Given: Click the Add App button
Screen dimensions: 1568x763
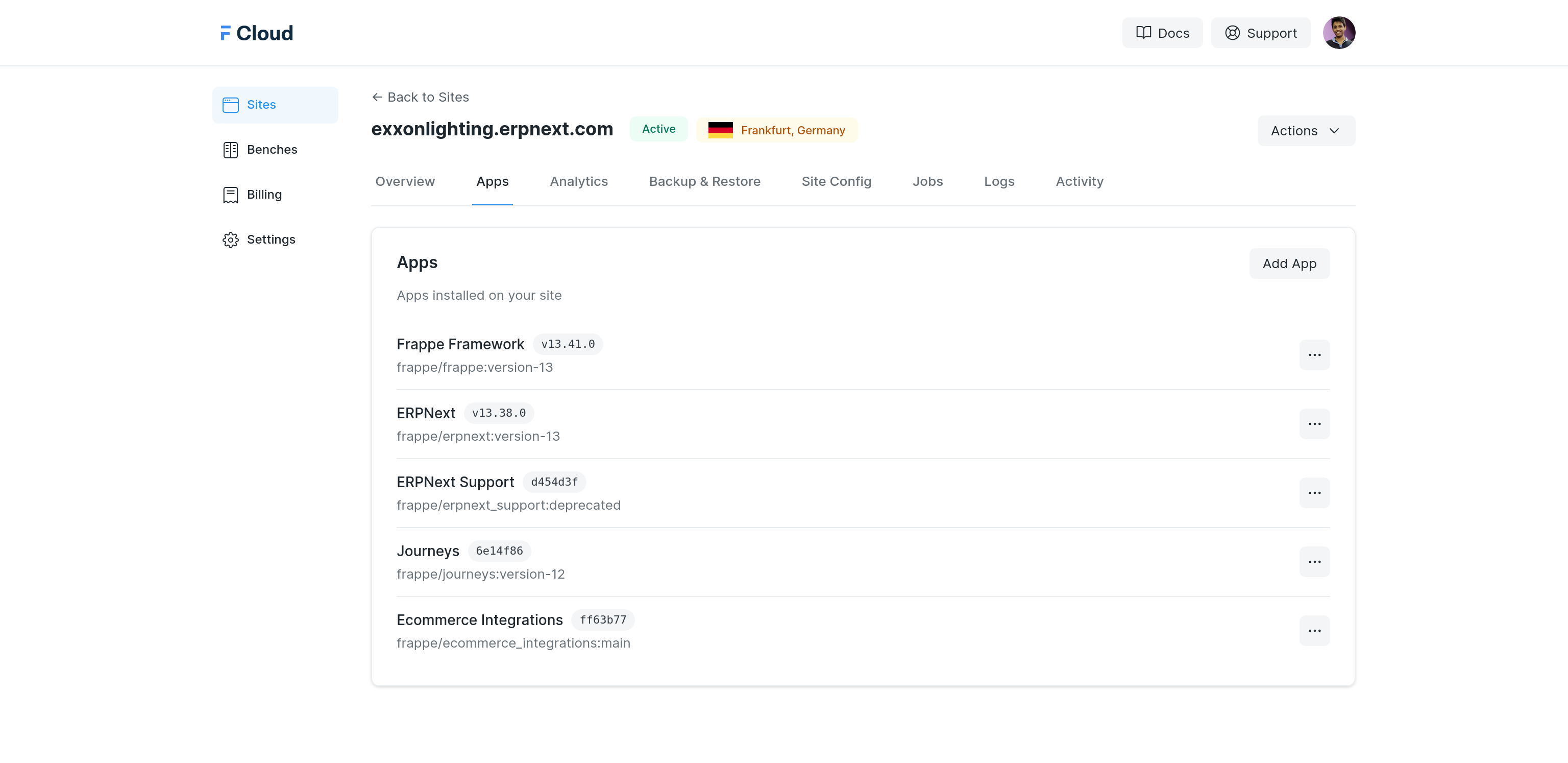Looking at the screenshot, I should 1289,264.
